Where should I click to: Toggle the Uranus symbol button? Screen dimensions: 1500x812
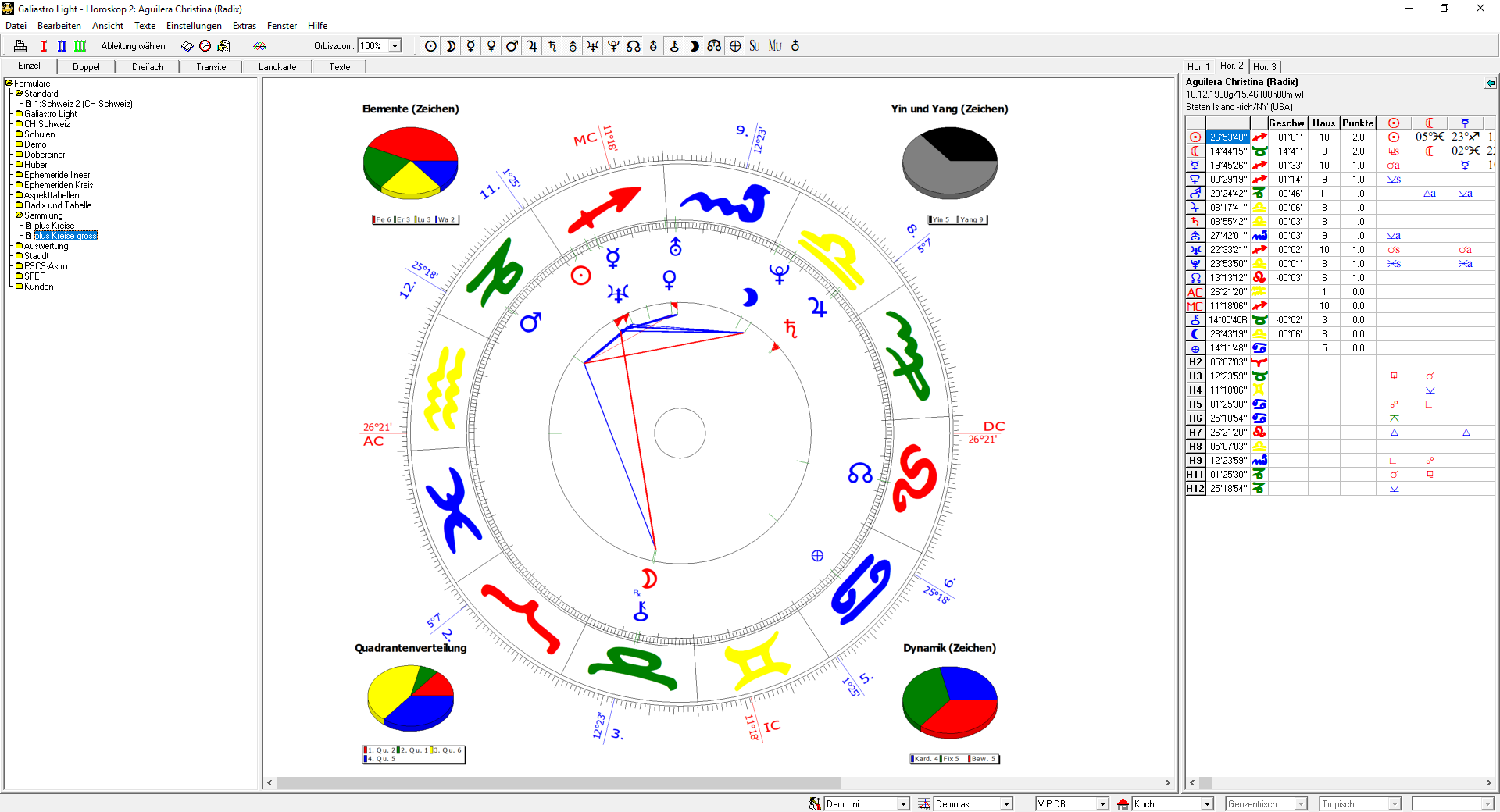(x=573, y=46)
